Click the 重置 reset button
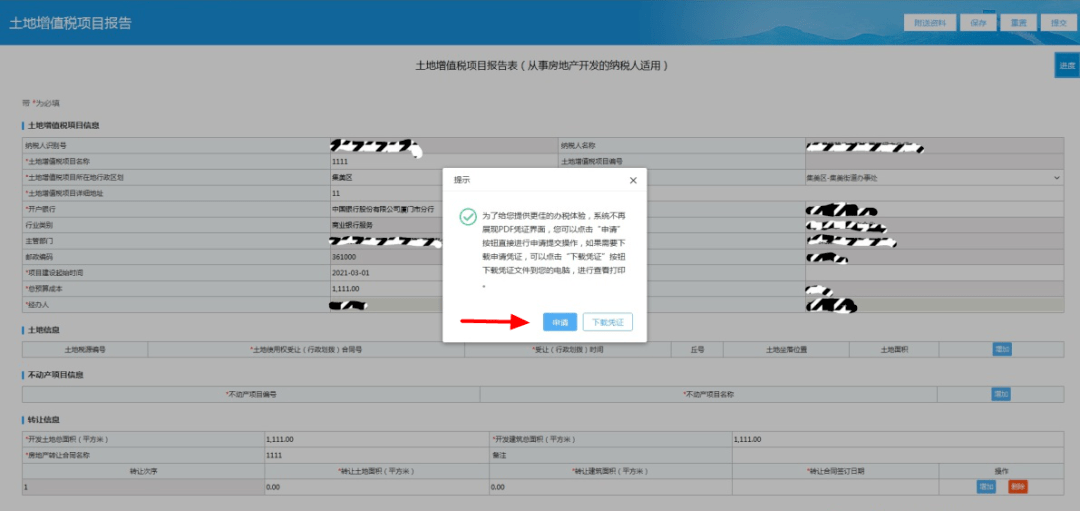 click(x=1019, y=23)
